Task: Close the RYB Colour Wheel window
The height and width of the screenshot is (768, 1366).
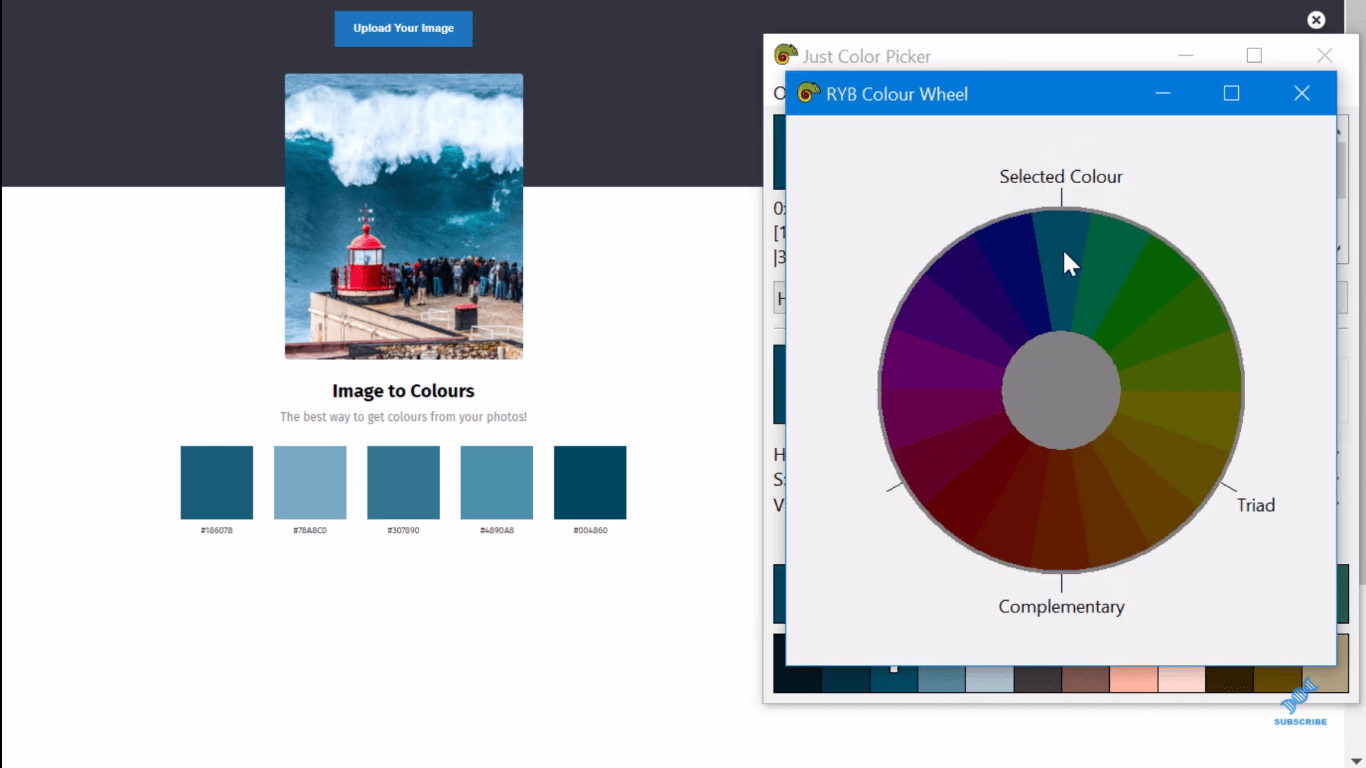Action: pos(1301,93)
